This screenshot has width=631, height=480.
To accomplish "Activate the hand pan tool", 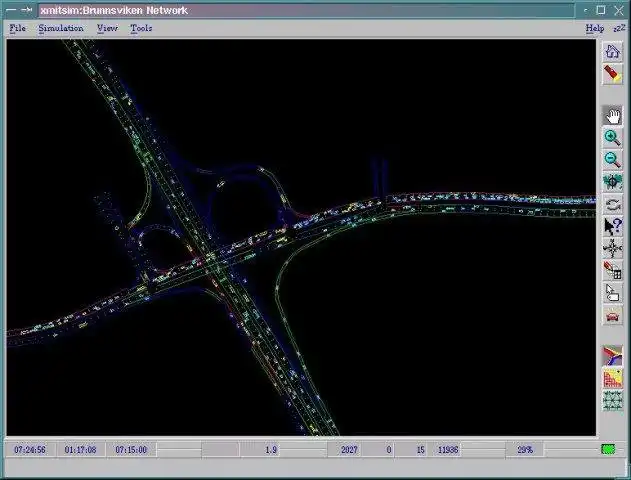I will point(612,116).
